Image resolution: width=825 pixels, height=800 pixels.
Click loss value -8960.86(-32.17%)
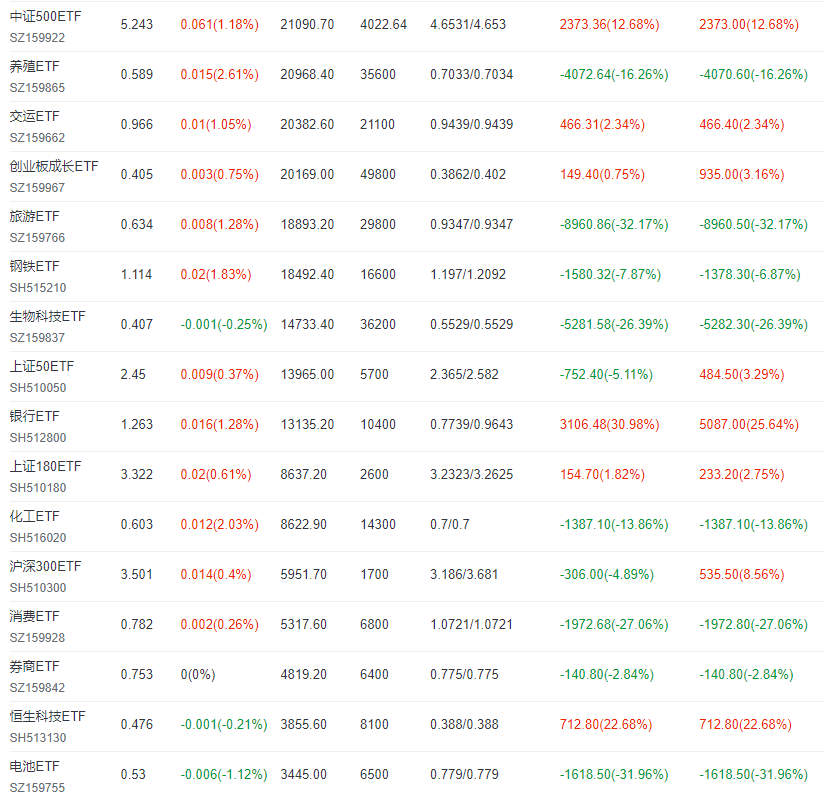tap(614, 225)
